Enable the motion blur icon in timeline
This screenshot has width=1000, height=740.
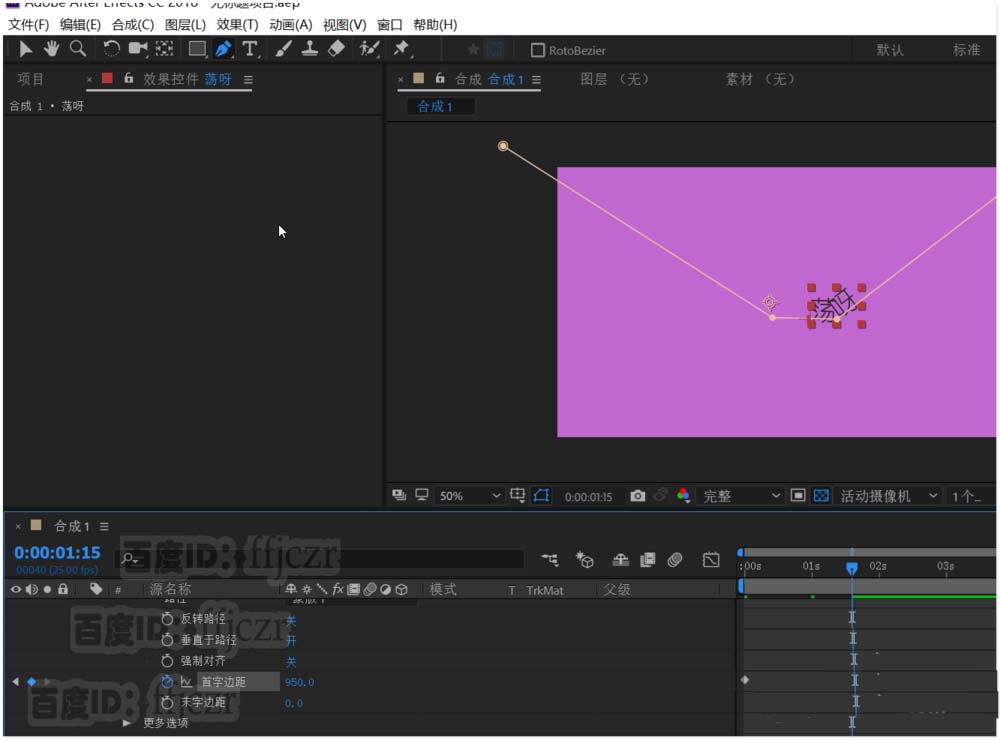pos(675,560)
